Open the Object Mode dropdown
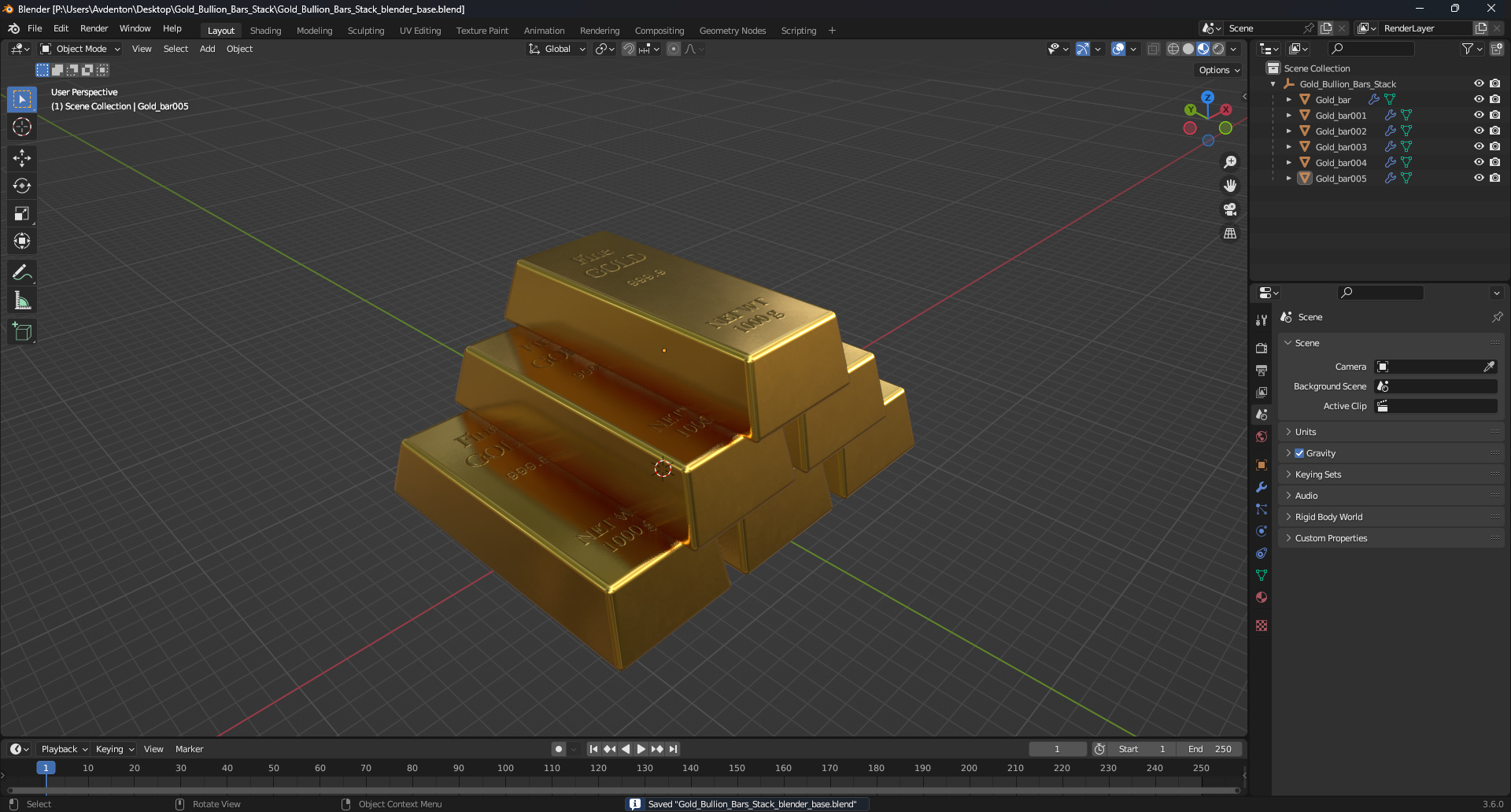 (x=80, y=49)
